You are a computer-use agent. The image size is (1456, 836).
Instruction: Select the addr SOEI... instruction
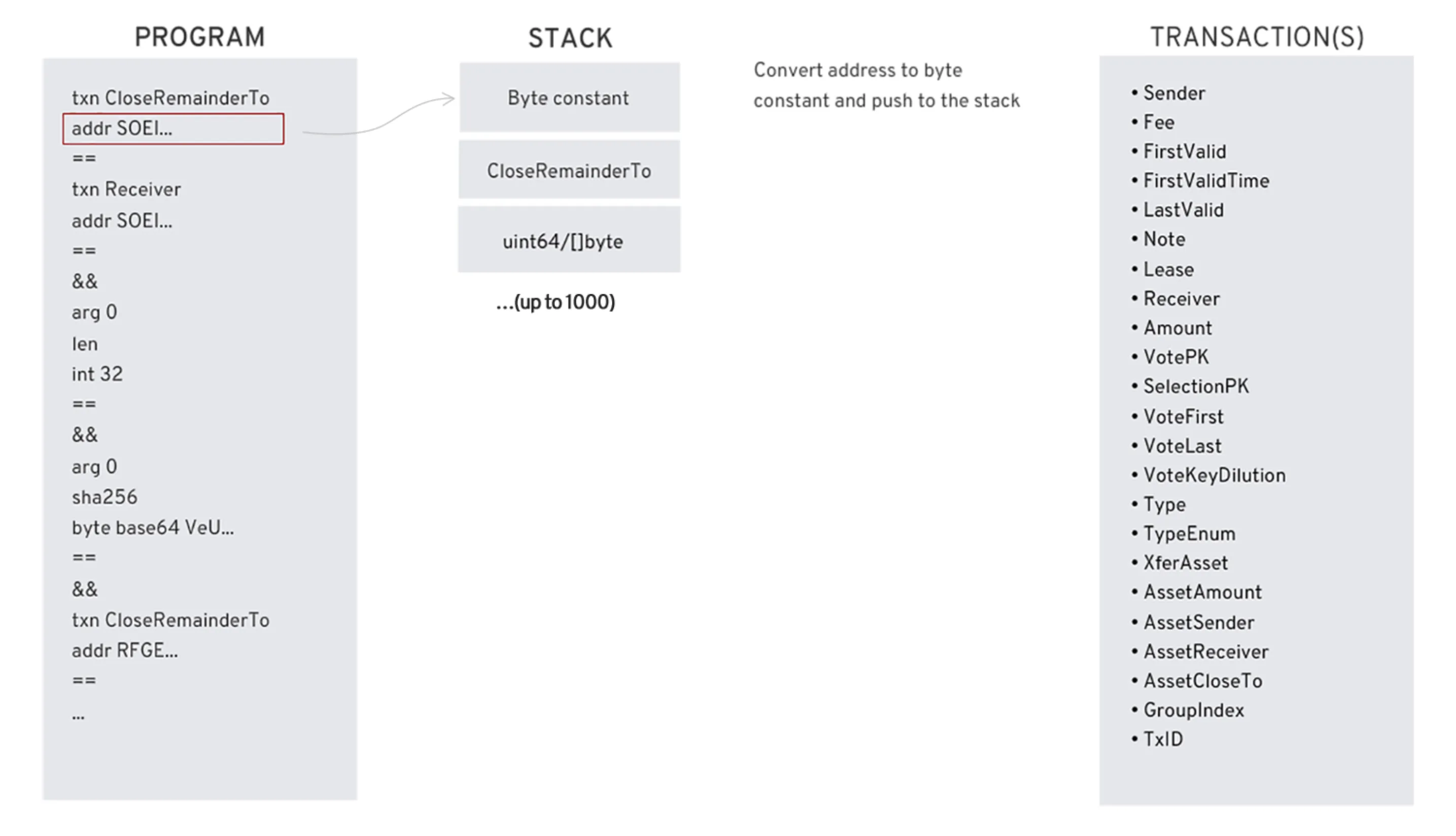tap(174, 128)
